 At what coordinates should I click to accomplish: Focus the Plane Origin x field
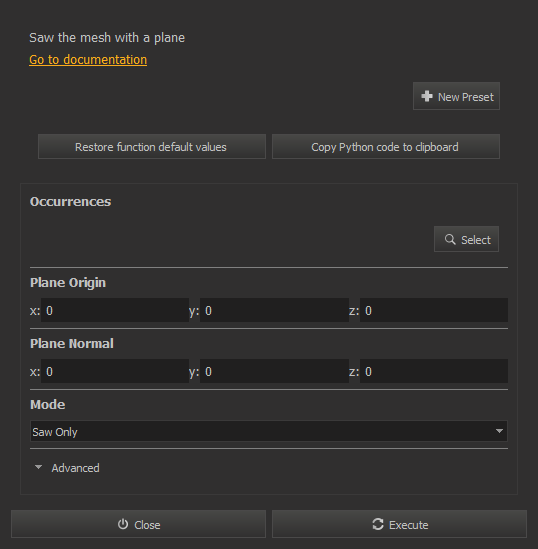pyautogui.click(x=115, y=310)
